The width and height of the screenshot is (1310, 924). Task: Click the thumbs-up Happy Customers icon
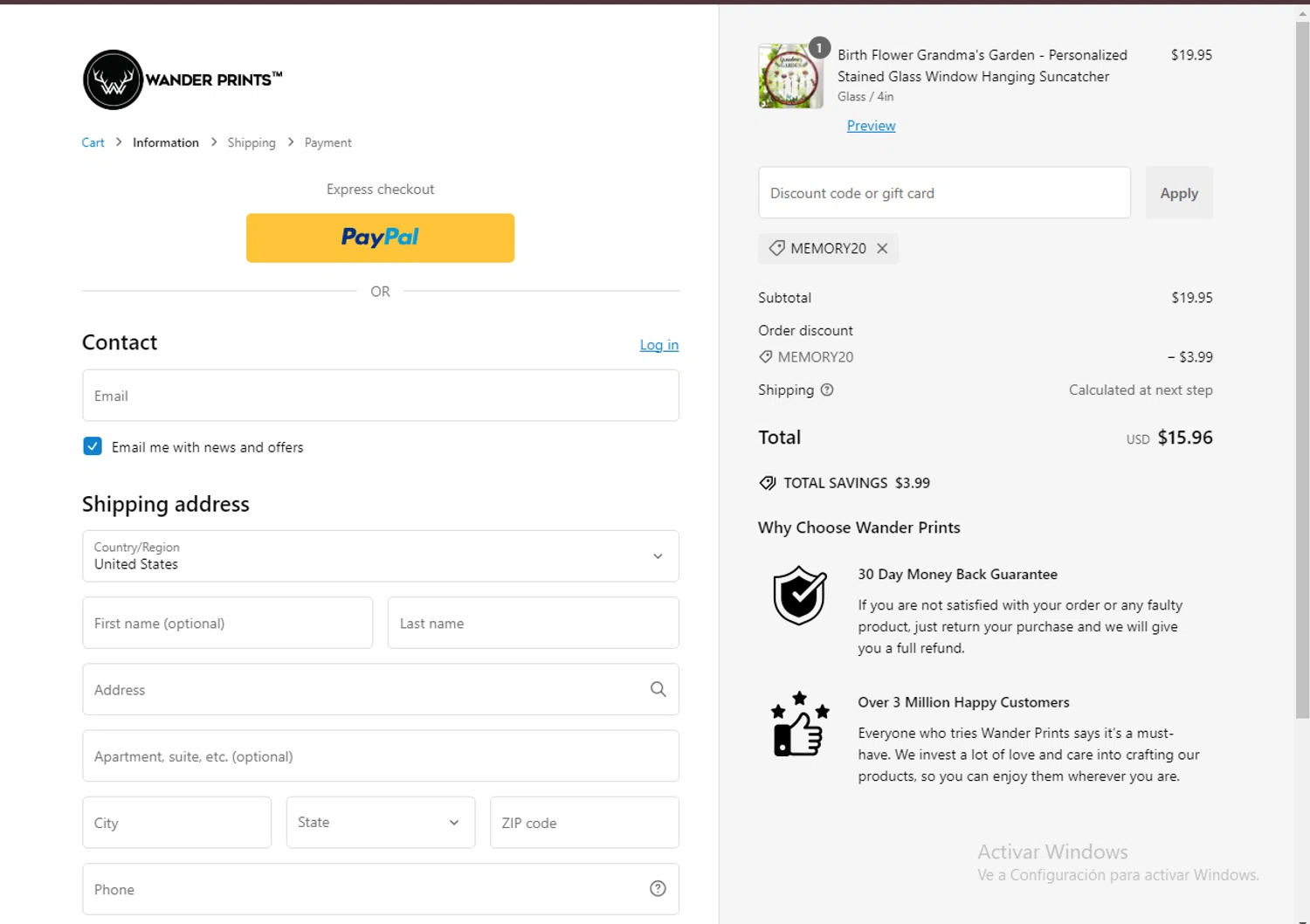pos(799,725)
